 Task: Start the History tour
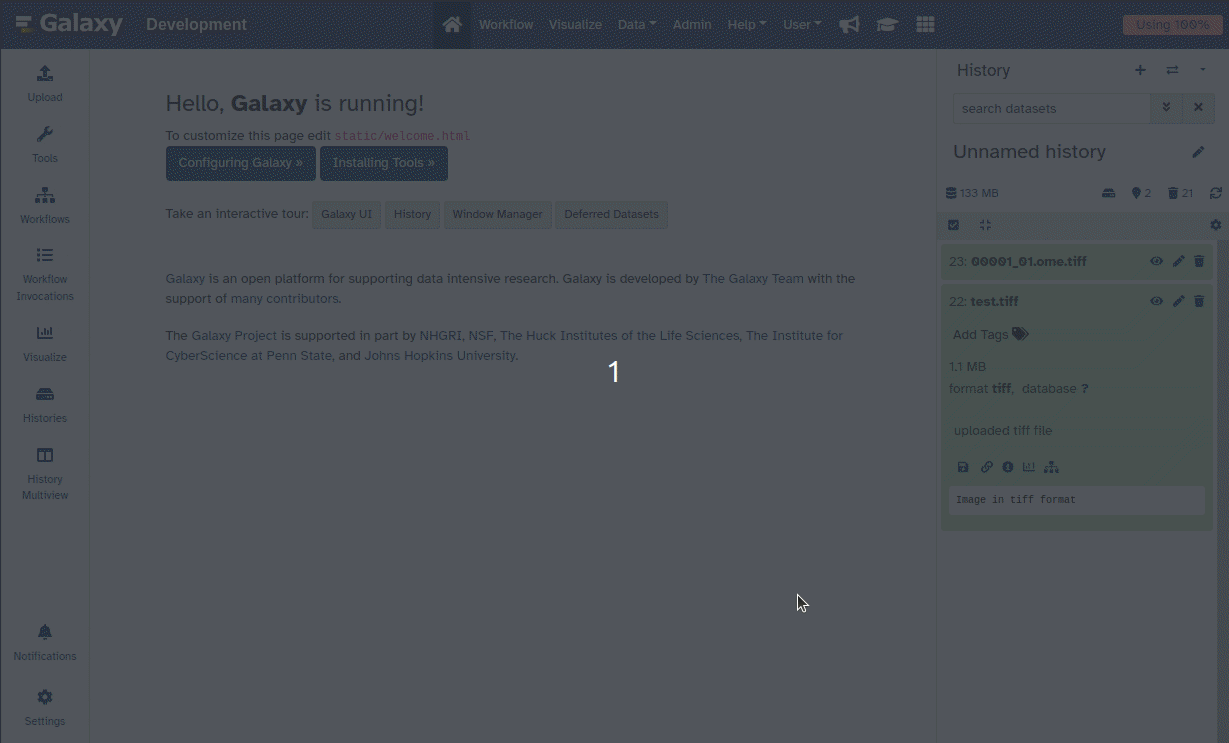[x=412, y=214]
